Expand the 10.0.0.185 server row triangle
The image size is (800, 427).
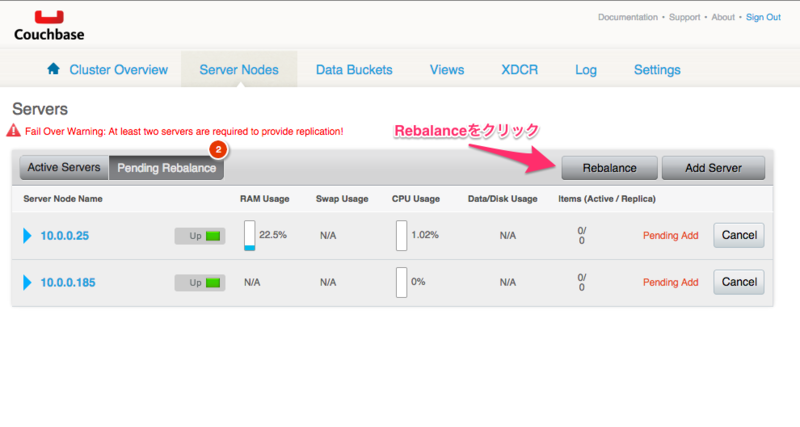(28, 283)
